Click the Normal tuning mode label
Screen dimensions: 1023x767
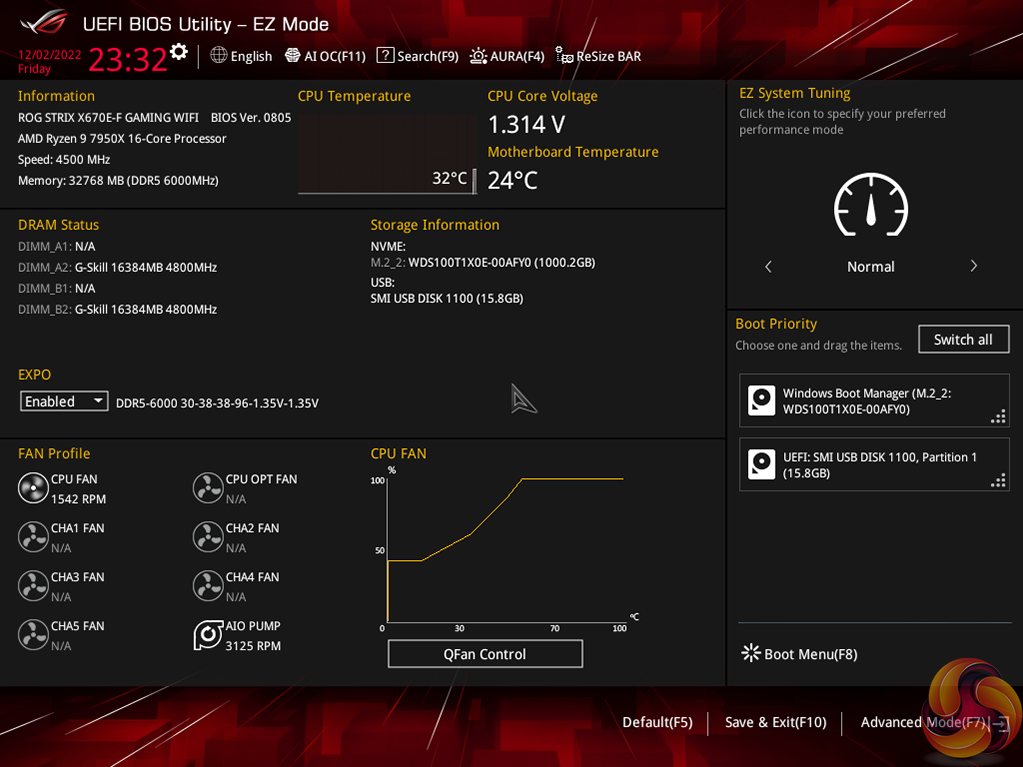pos(871,266)
